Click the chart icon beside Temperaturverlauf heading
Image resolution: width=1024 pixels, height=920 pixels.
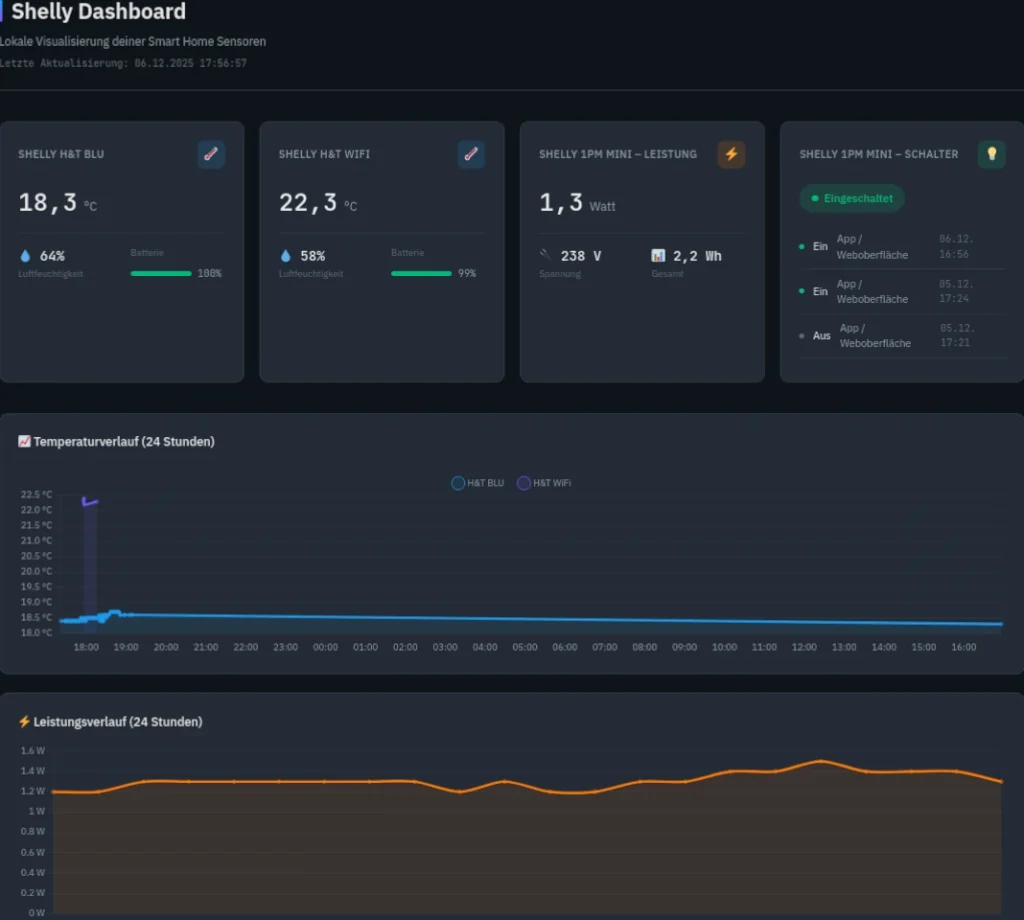coord(24,441)
